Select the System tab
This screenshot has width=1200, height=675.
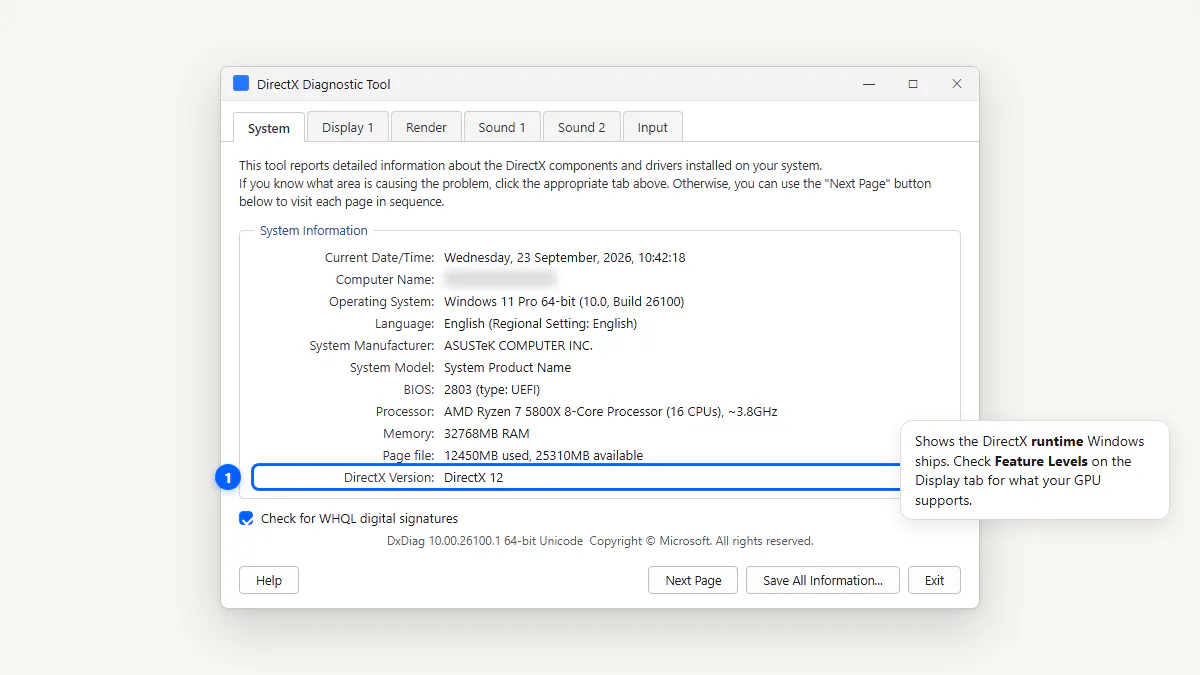pyautogui.click(x=269, y=128)
